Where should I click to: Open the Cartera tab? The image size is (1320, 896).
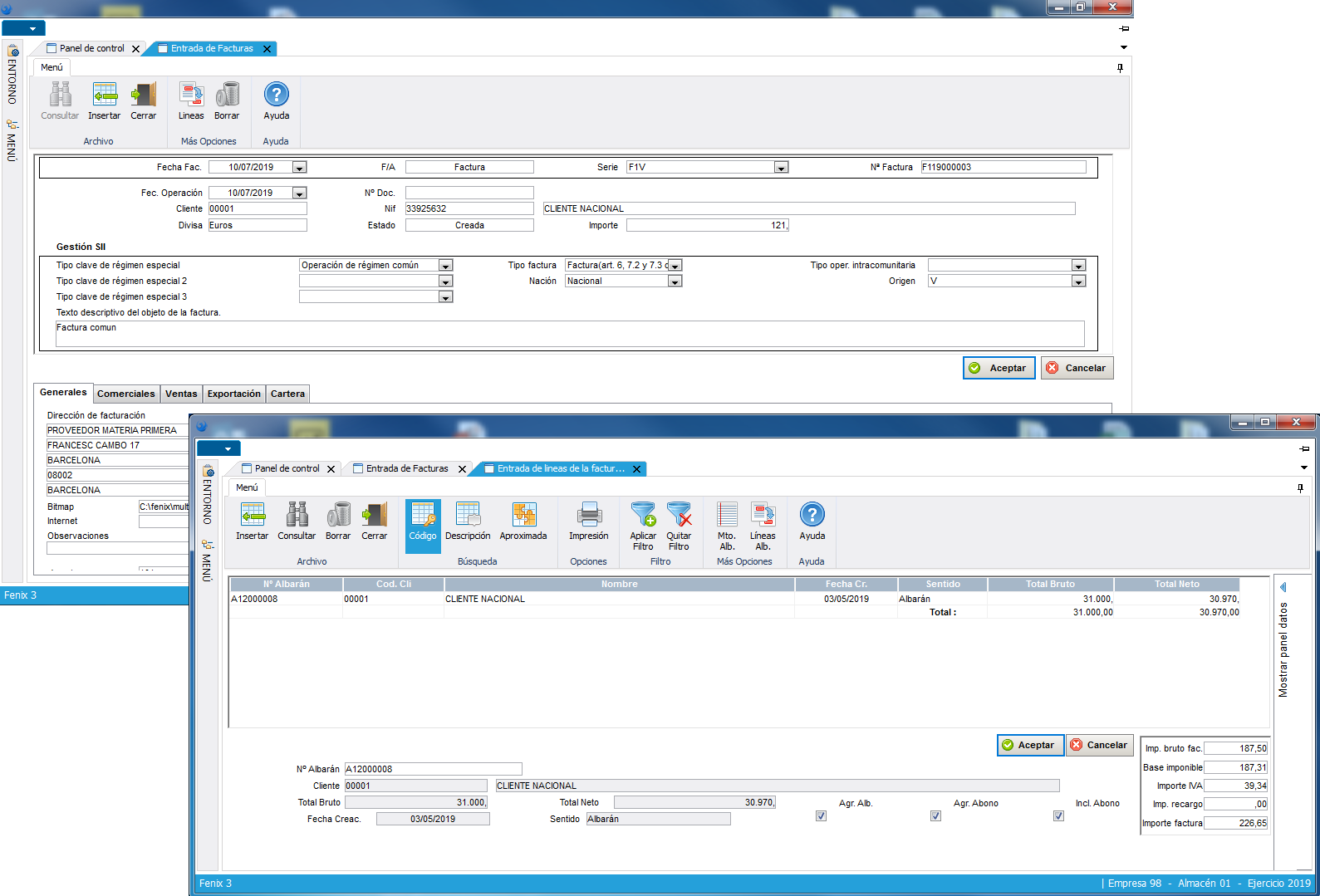[x=287, y=394]
